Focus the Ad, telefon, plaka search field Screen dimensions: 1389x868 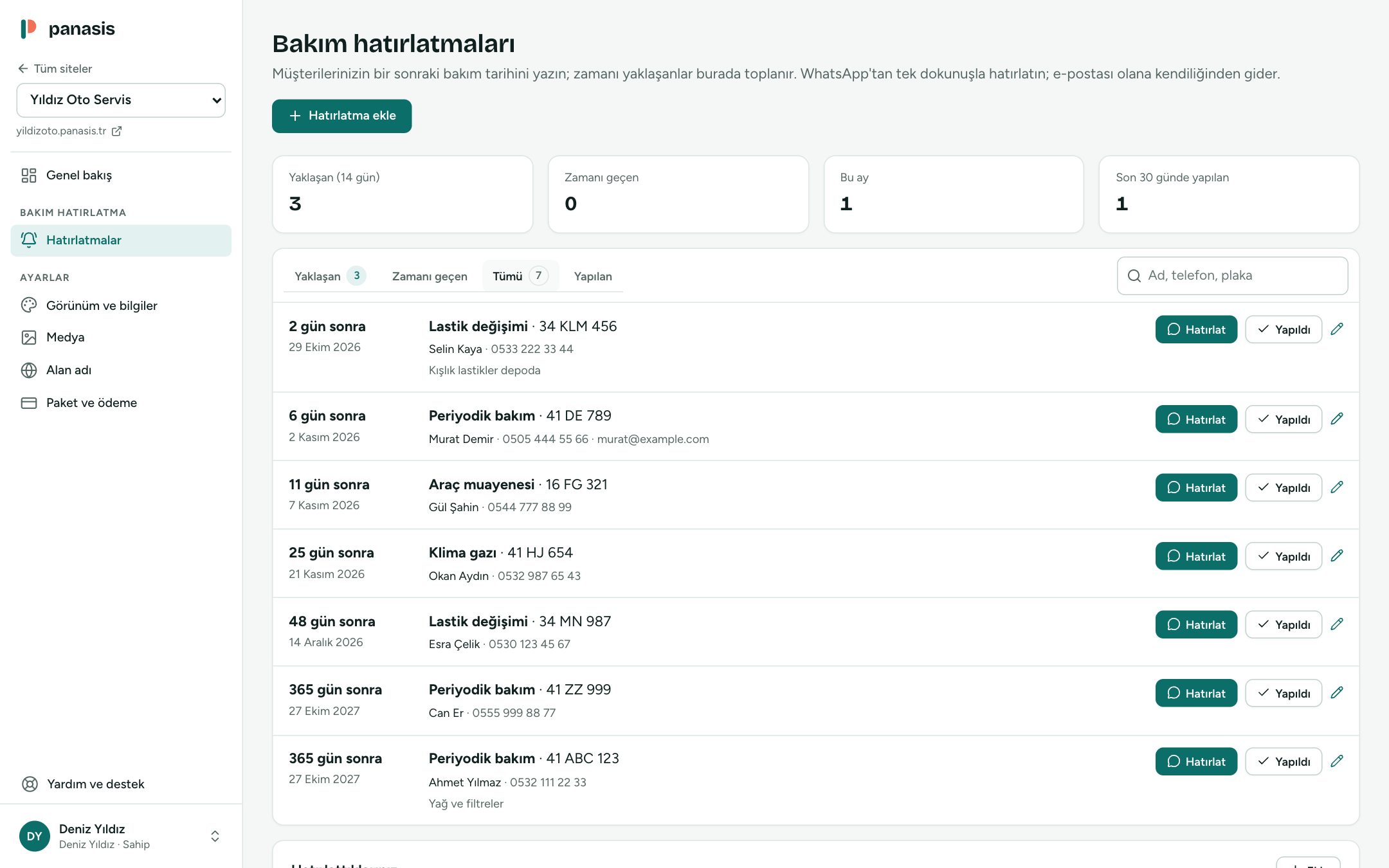1233,276
